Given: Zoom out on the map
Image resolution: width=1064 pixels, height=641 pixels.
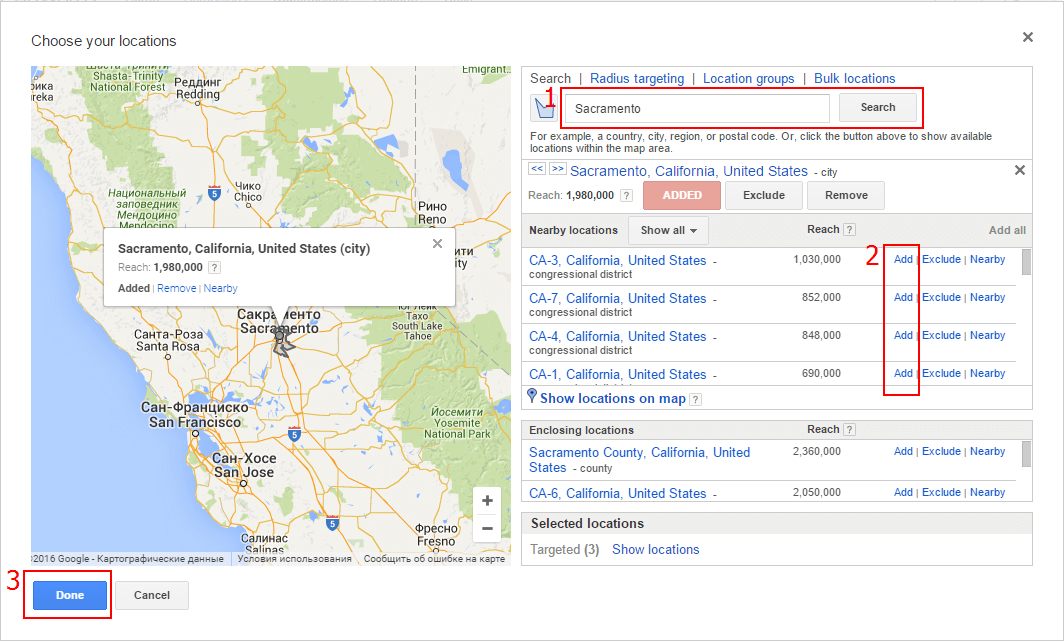Looking at the screenshot, I should point(487,528).
